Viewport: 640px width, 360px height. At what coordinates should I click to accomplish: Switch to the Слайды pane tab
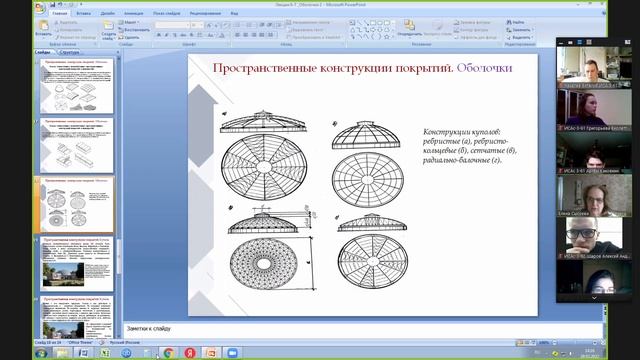[43, 52]
